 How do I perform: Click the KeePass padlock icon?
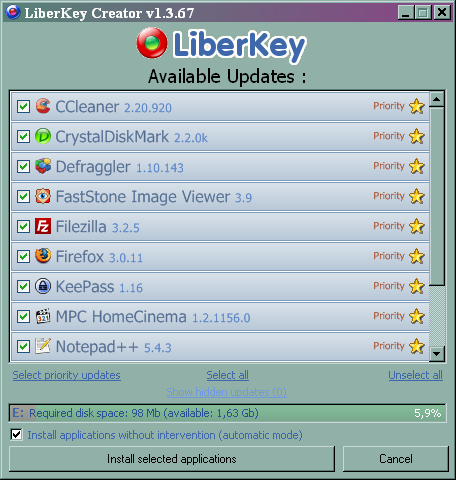43,286
